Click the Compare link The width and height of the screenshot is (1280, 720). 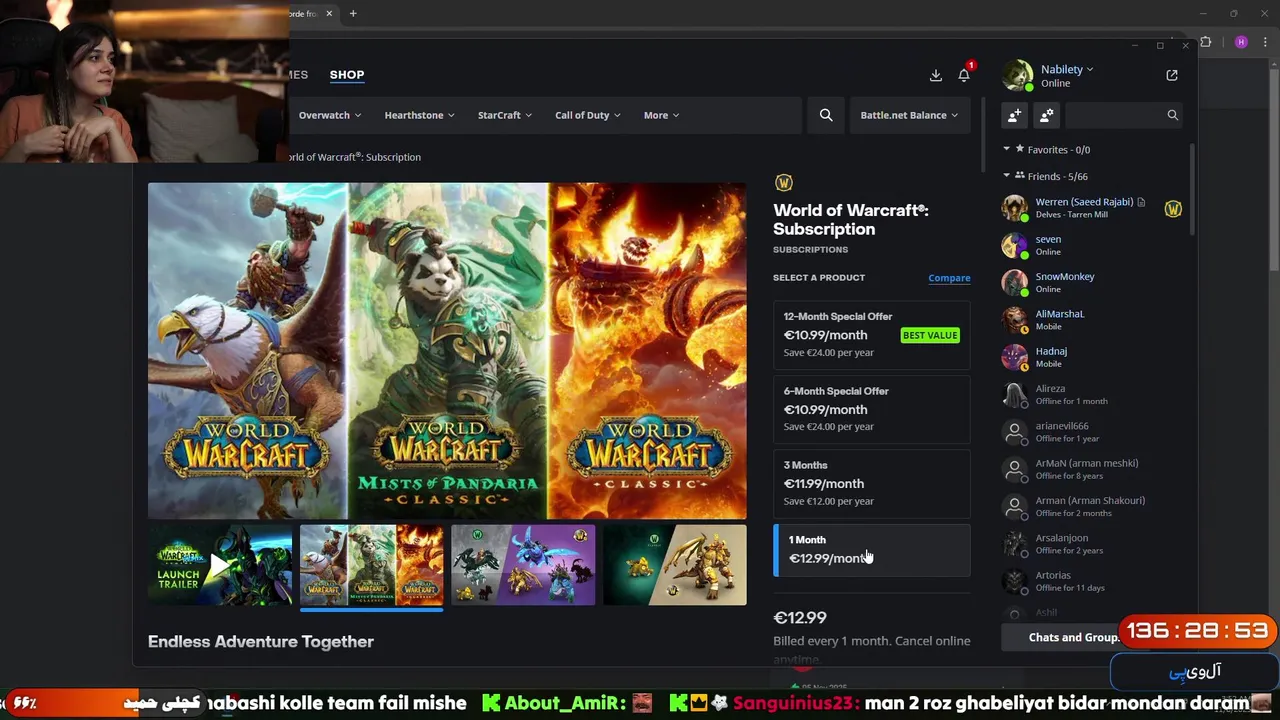coord(949,278)
